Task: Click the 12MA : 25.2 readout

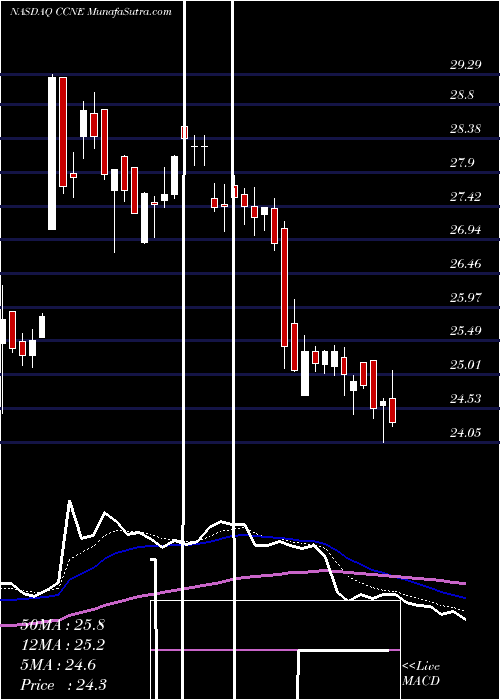Action: (62, 645)
